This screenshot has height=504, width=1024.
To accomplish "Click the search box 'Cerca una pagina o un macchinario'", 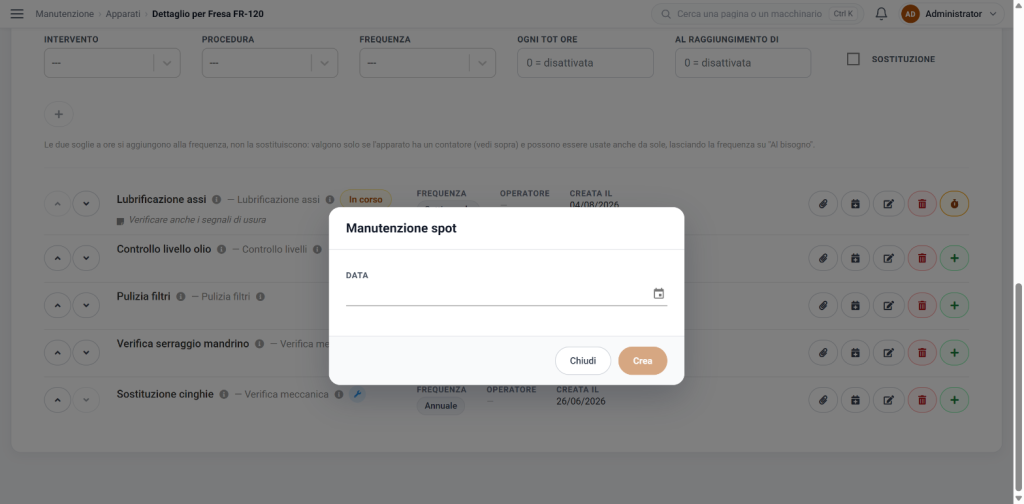I will point(758,14).
